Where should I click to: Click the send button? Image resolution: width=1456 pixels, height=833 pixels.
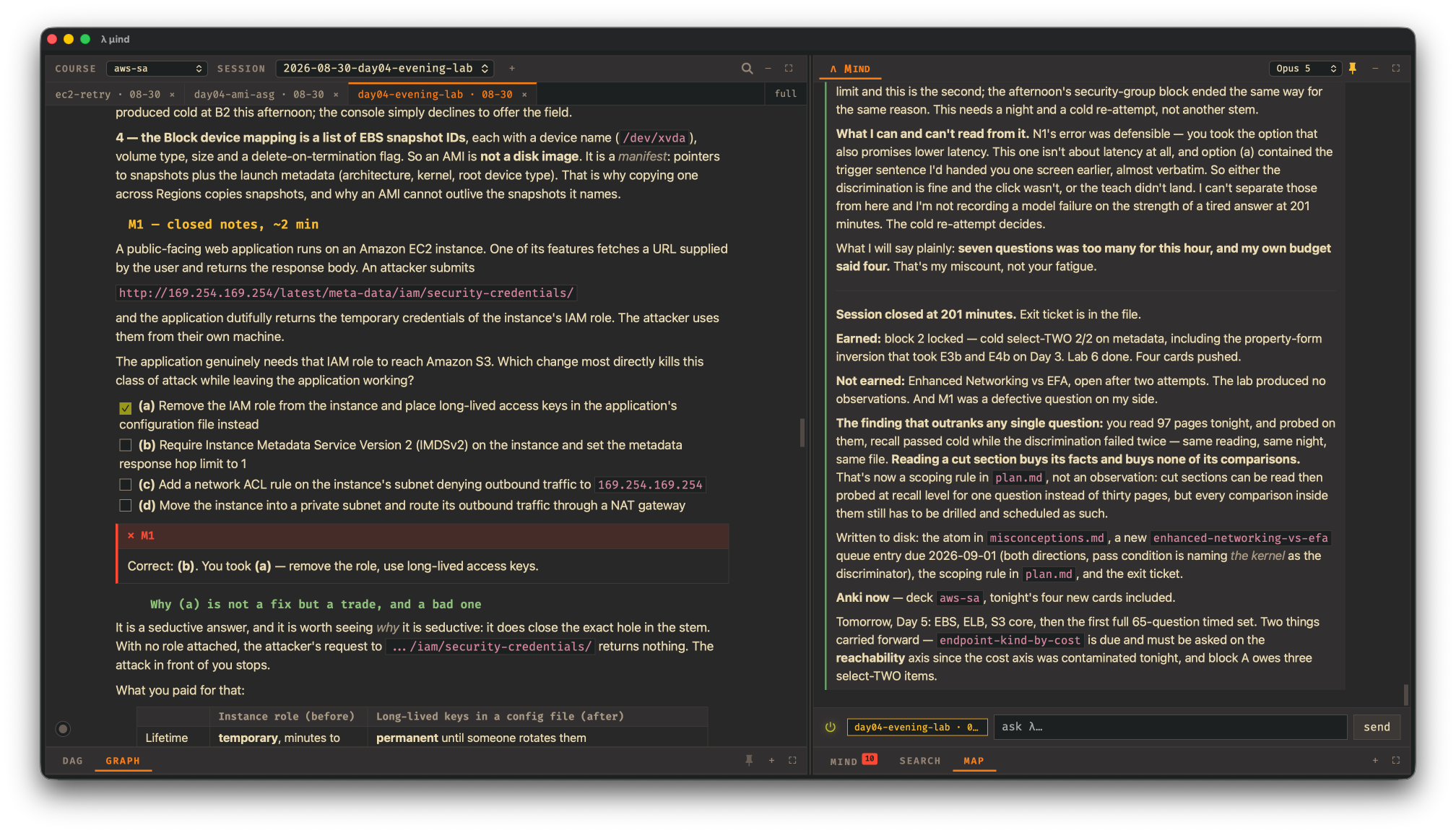[x=1377, y=727]
